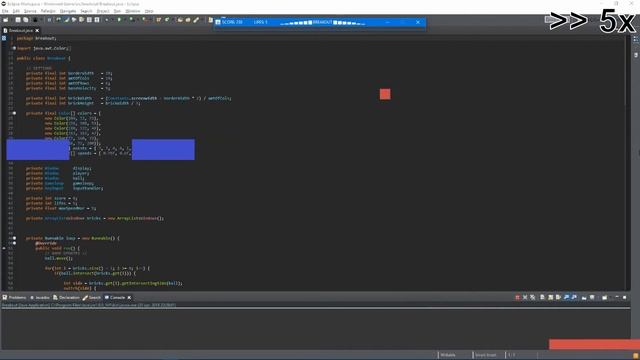The image size is (640, 360).
Task: Click the 'public class Breakout' code line
Action: coord(44,58)
